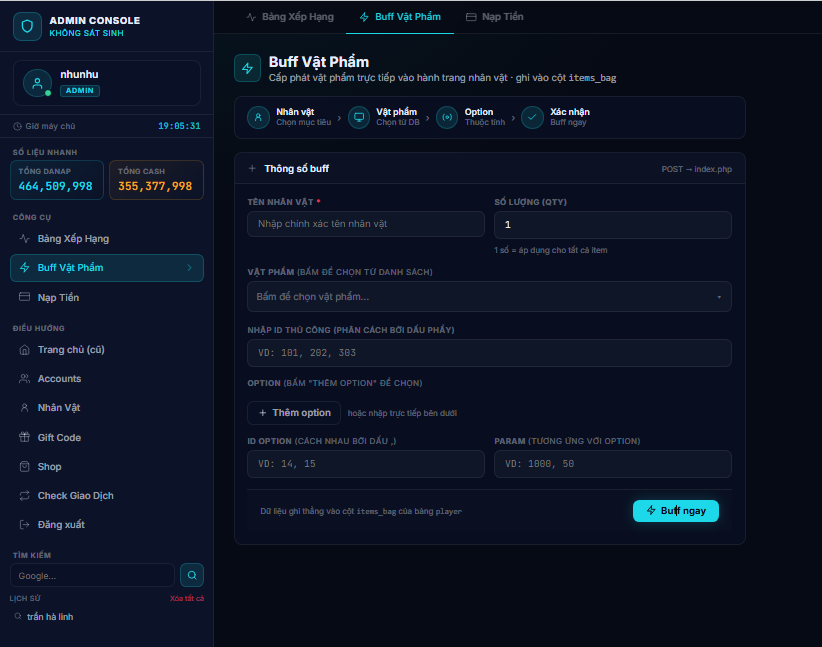The width and height of the screenshot is (822, 647).
Task: Click the Xóa tất cả link
Action: 187,598
